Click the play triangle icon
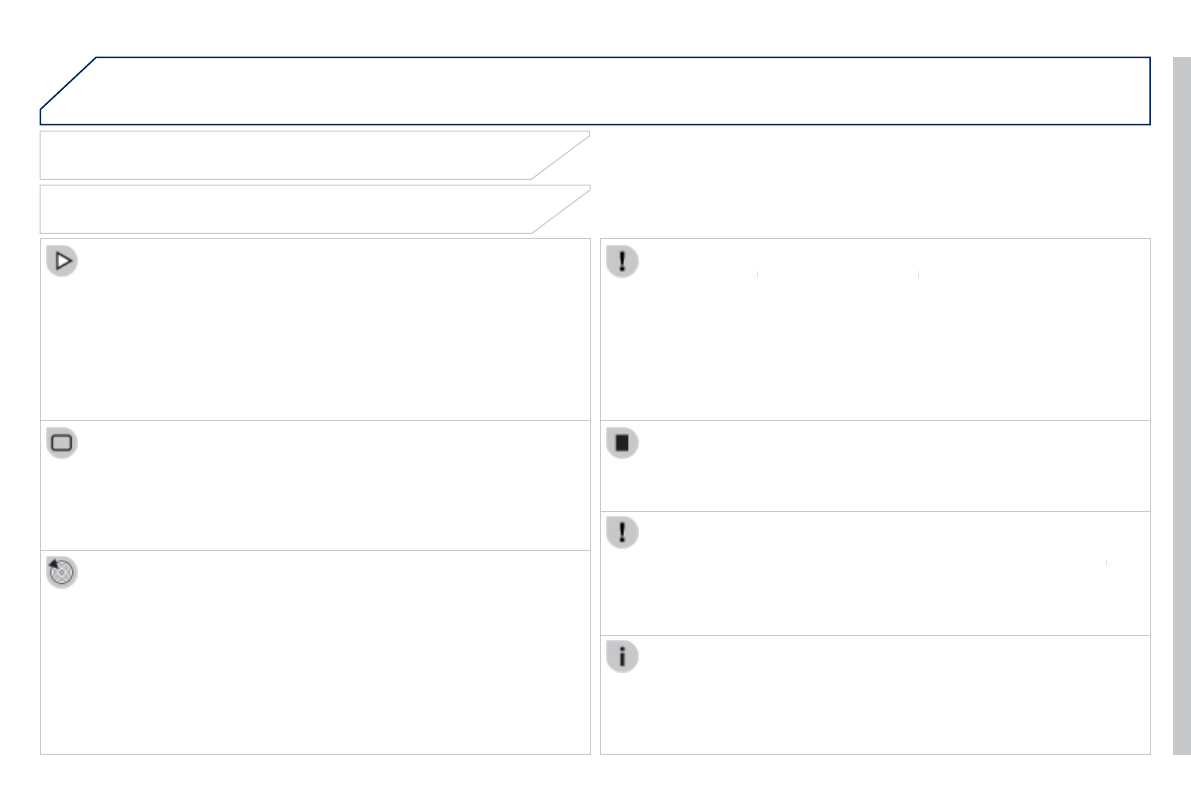Viewport: 1191px width, 794px height. pos(62,262)
